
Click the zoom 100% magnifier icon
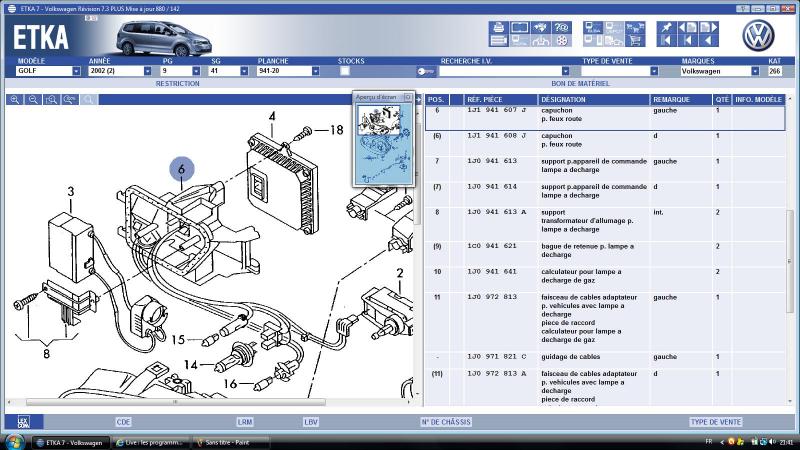[70, 99]
